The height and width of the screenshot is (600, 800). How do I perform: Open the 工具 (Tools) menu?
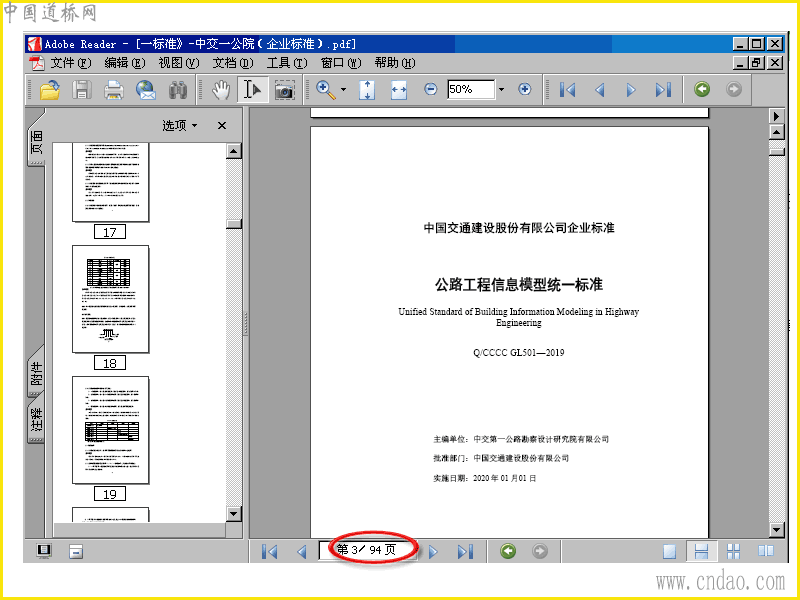[x=287, y=63]
